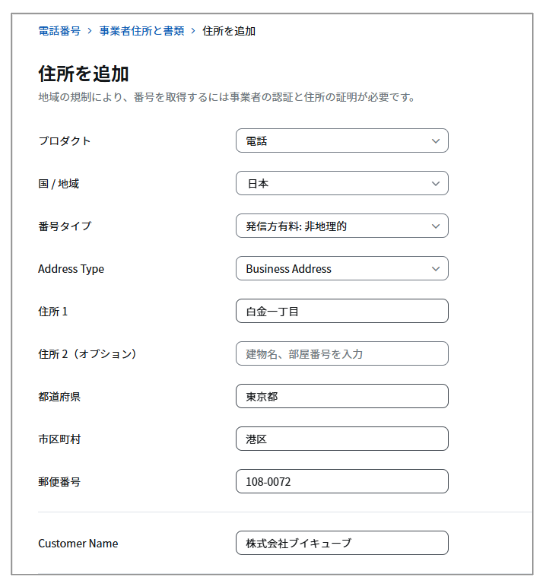This screenshot has height=585, width=543.
Task: Click the 郵便番号 field showing 108-0072
Action: tap(342, 481)
